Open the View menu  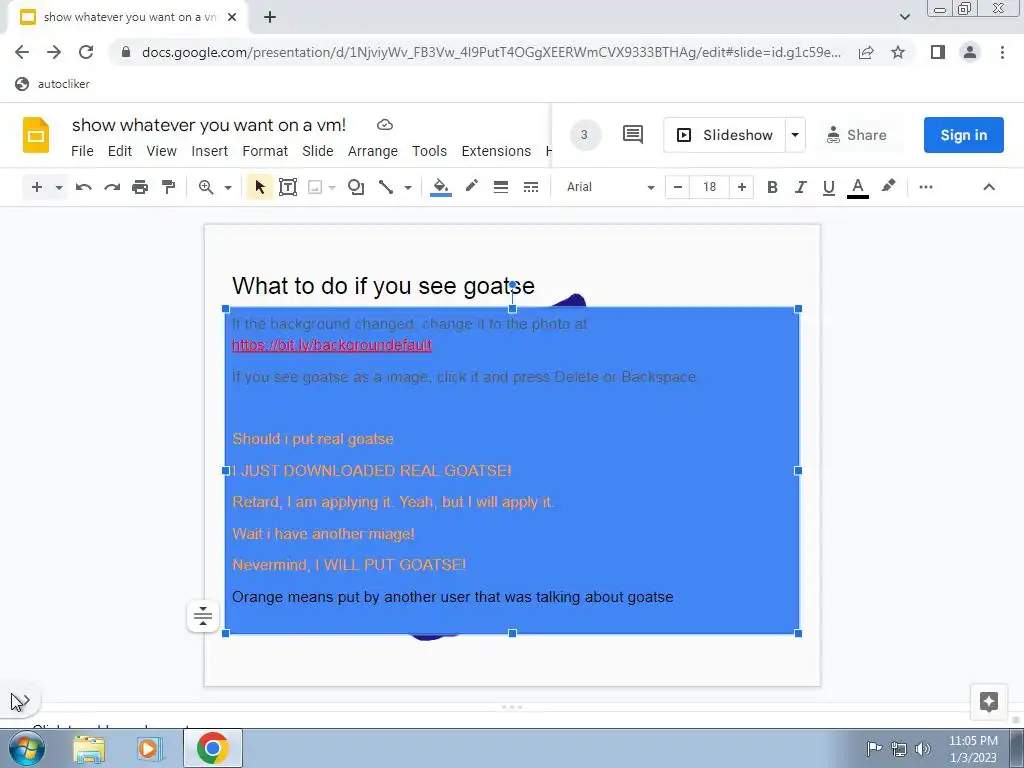point(161,151)
